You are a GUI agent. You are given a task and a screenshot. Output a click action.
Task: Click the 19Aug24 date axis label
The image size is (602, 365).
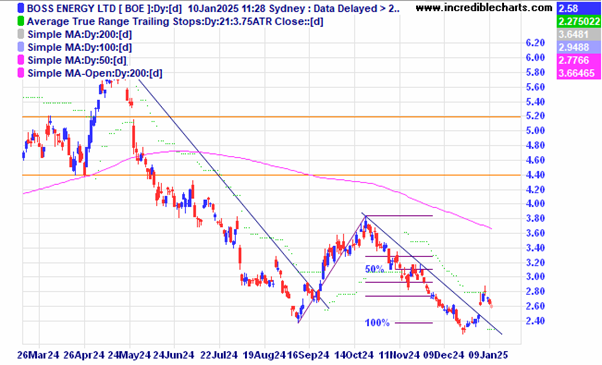pos(265,355)
